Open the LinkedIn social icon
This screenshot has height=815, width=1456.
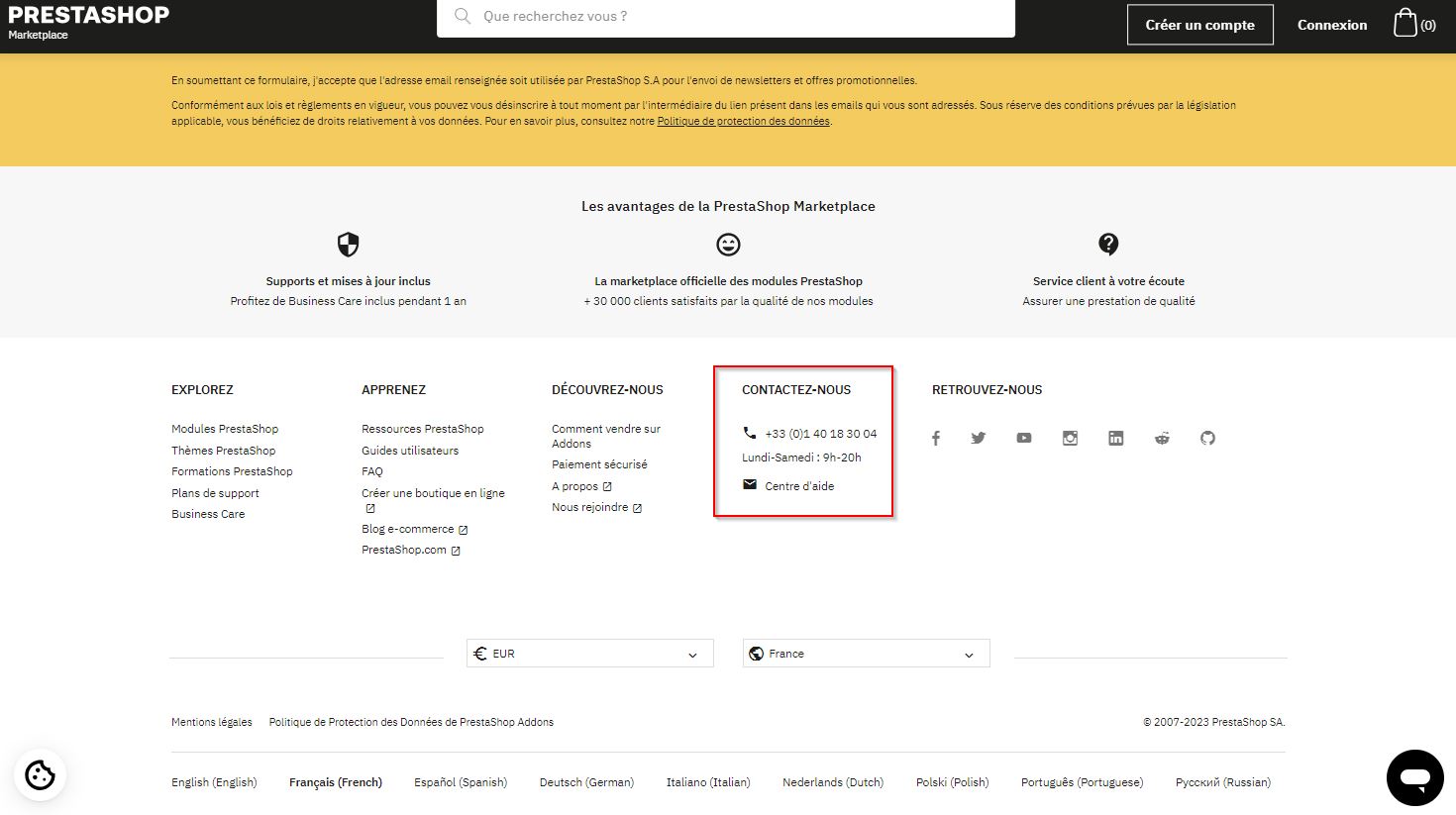(1116, 438)
